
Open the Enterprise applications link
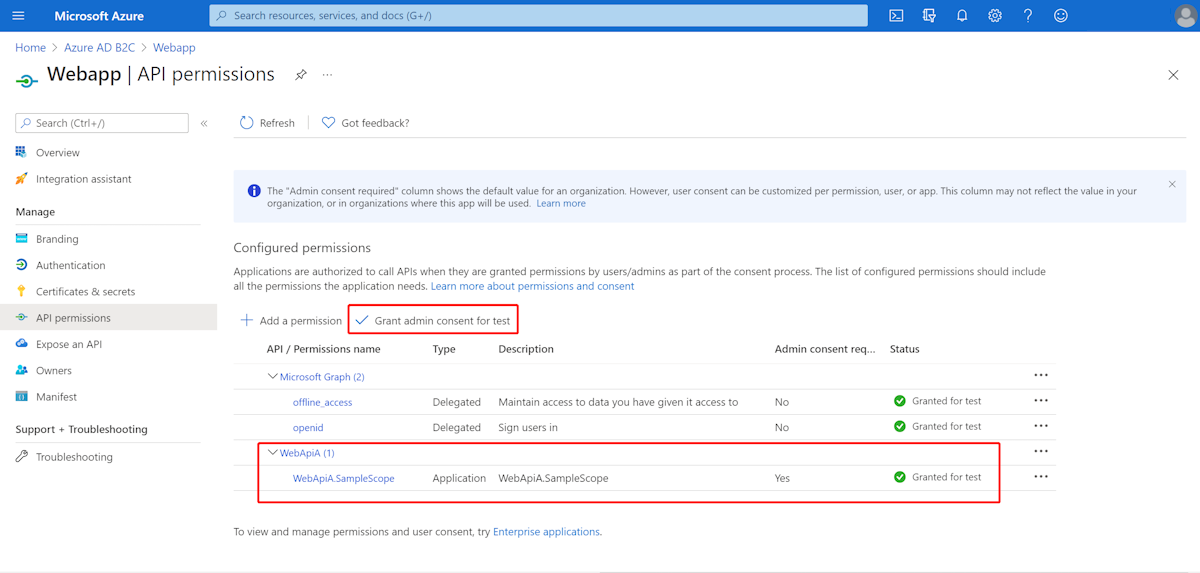pos(546,532)
